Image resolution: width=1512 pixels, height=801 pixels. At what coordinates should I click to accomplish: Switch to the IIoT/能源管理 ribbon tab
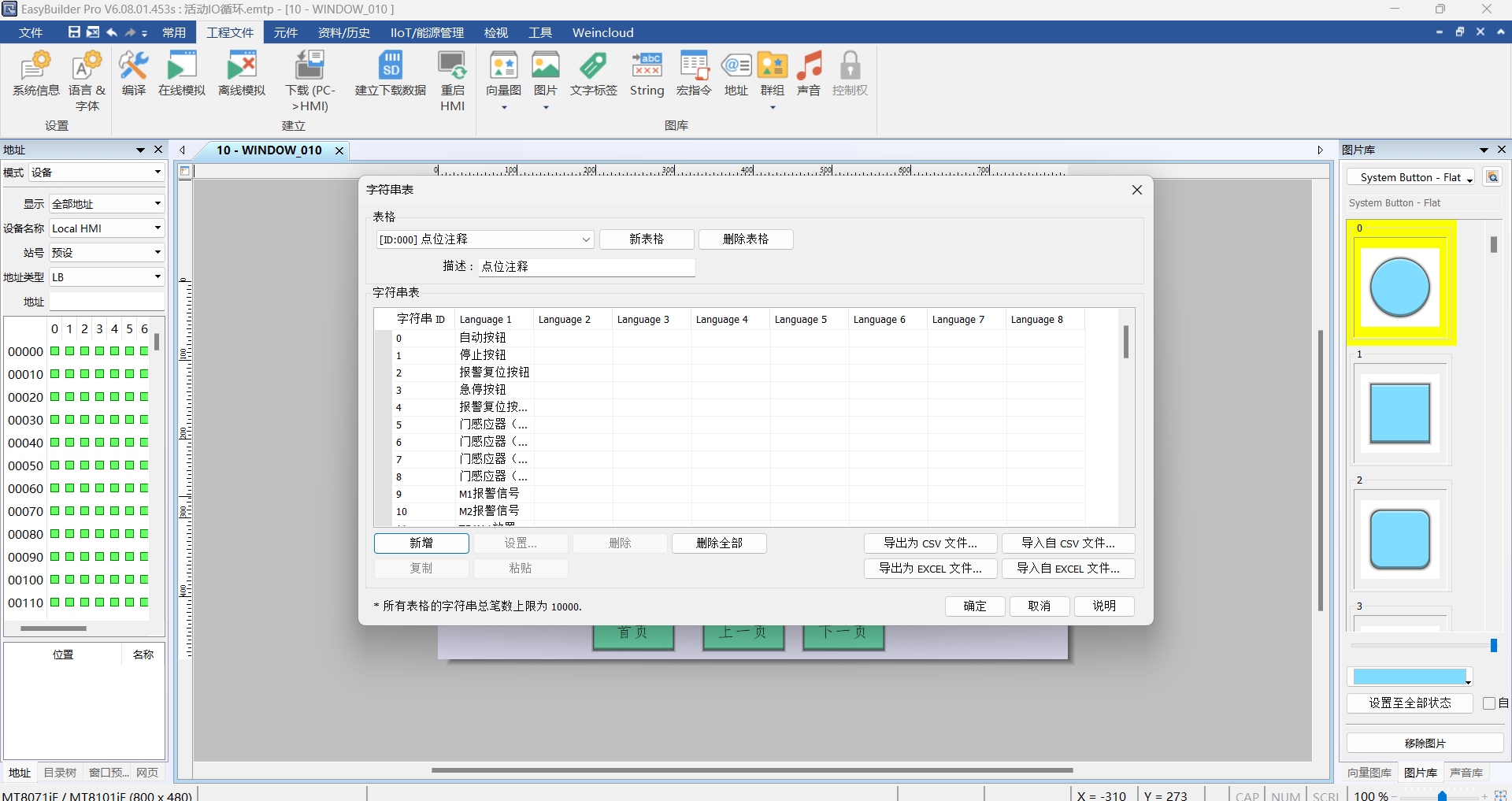(427, 32)
